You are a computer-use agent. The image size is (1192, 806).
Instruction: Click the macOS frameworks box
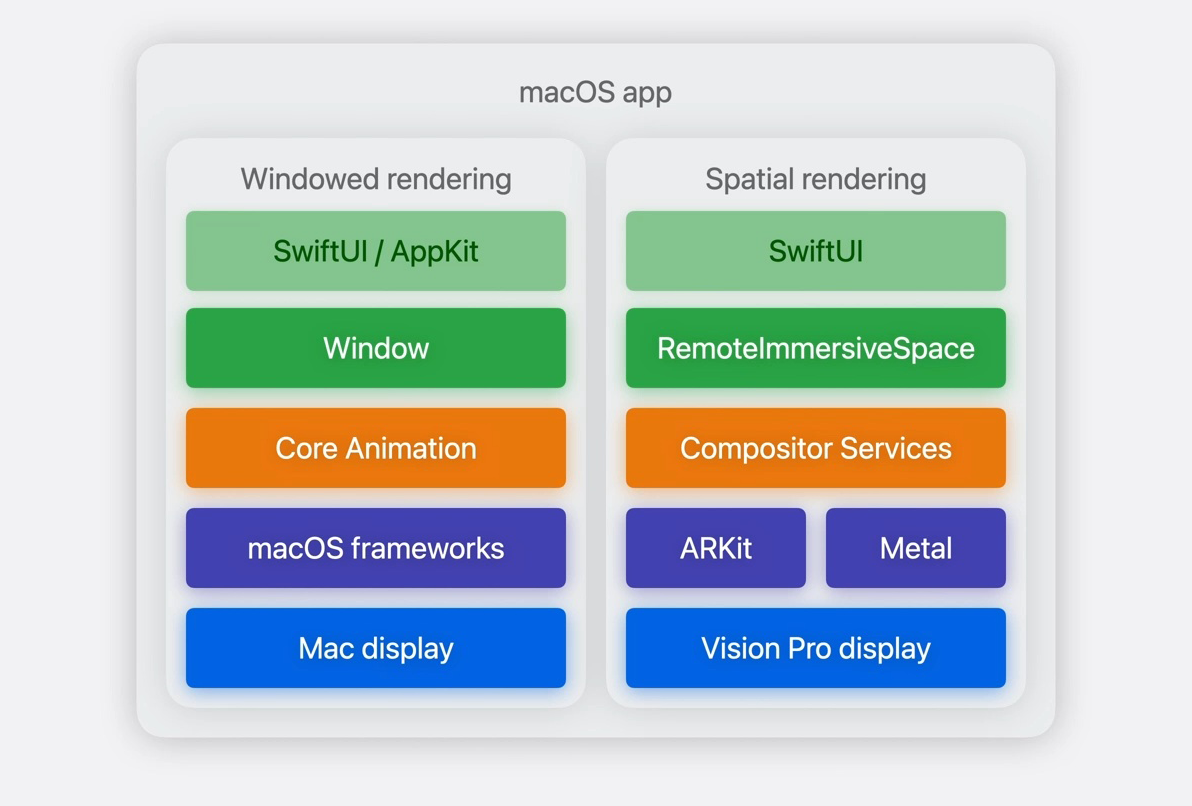375,547
